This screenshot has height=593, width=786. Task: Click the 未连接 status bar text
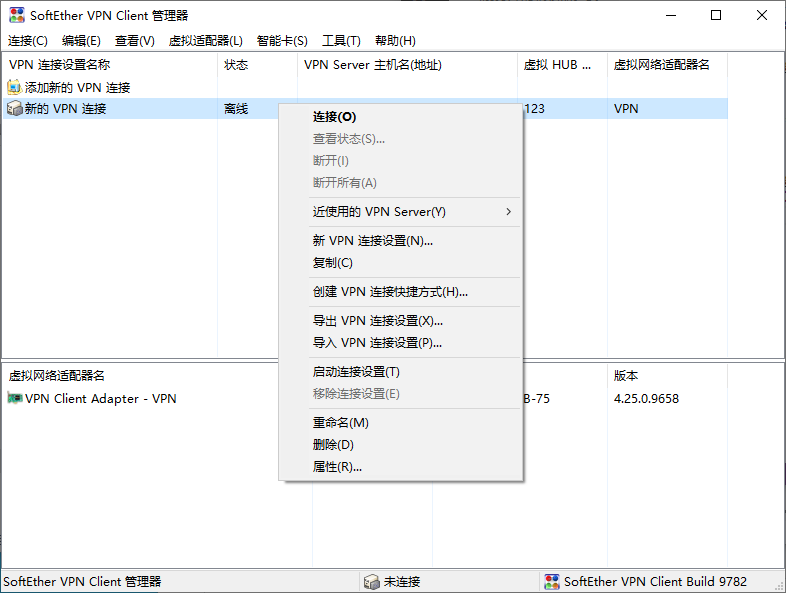pyautogui.click(x=402, y=581)
